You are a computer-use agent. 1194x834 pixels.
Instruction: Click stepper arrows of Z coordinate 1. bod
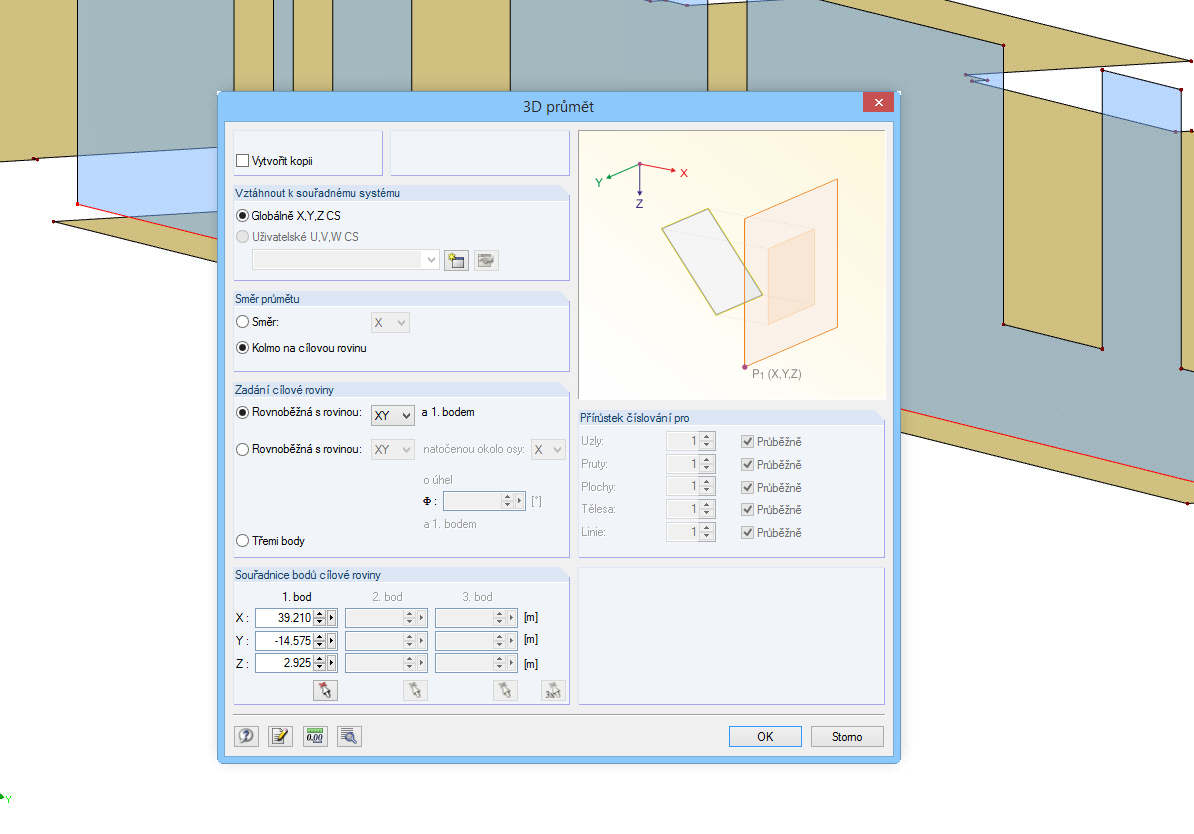click(x=320, y=663)
